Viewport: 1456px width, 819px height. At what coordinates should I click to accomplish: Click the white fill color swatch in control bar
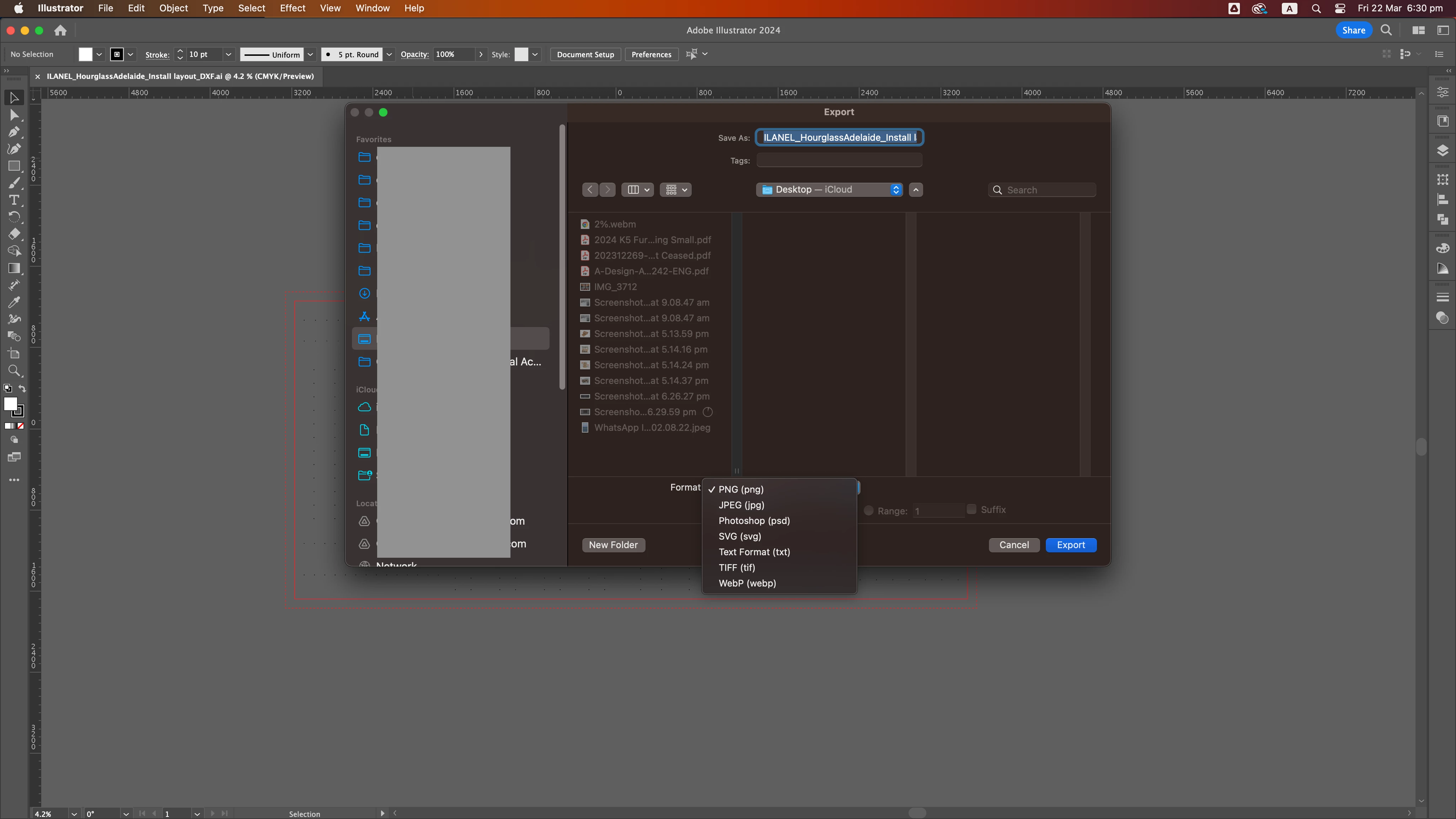coord(85,54)
